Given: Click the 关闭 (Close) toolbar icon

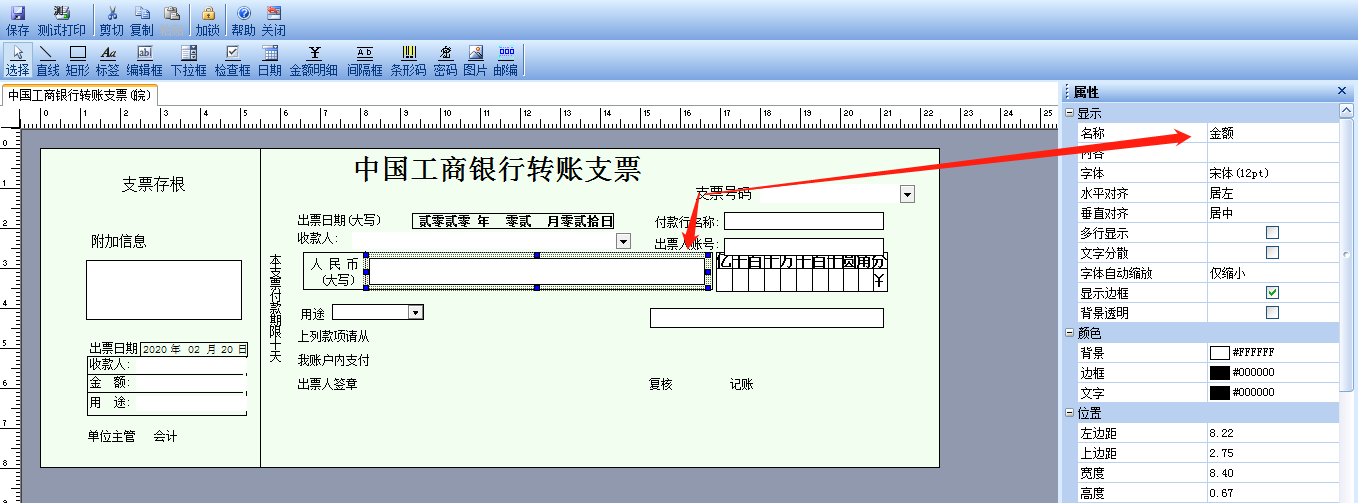Looking at the screenshot, I should (x=273, y=13).
